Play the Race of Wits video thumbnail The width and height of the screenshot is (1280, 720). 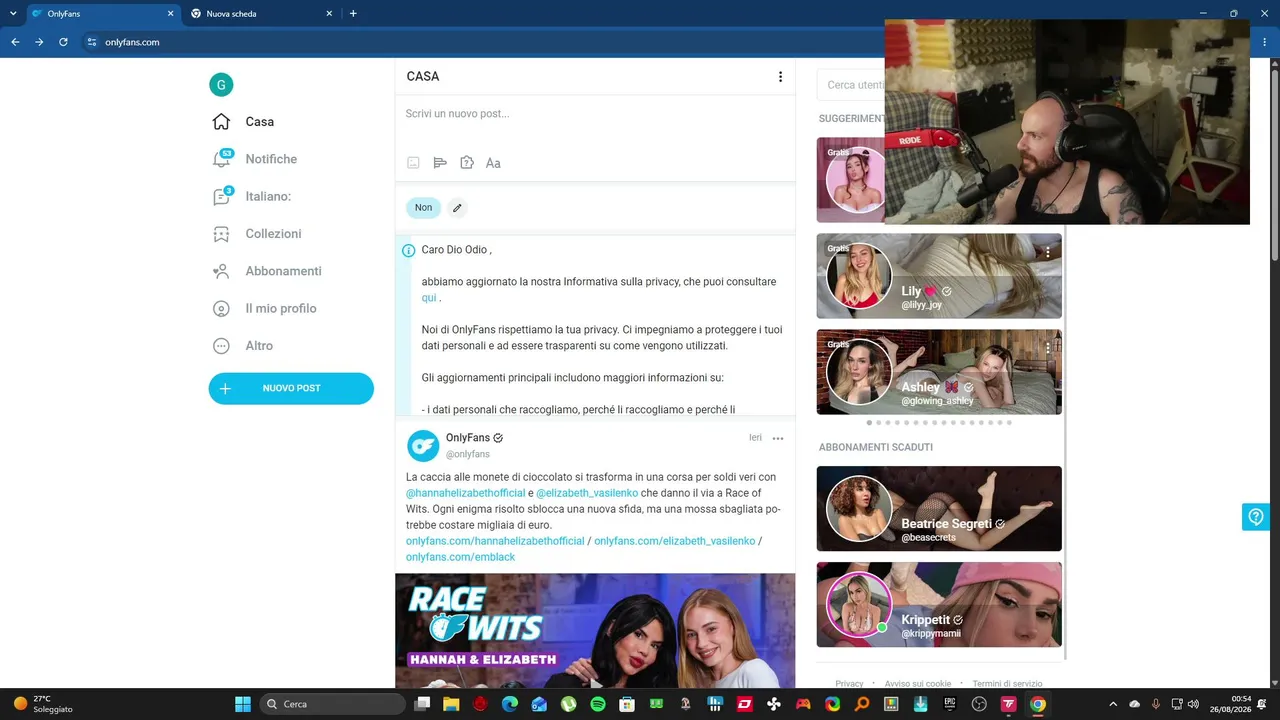[595, 631]
